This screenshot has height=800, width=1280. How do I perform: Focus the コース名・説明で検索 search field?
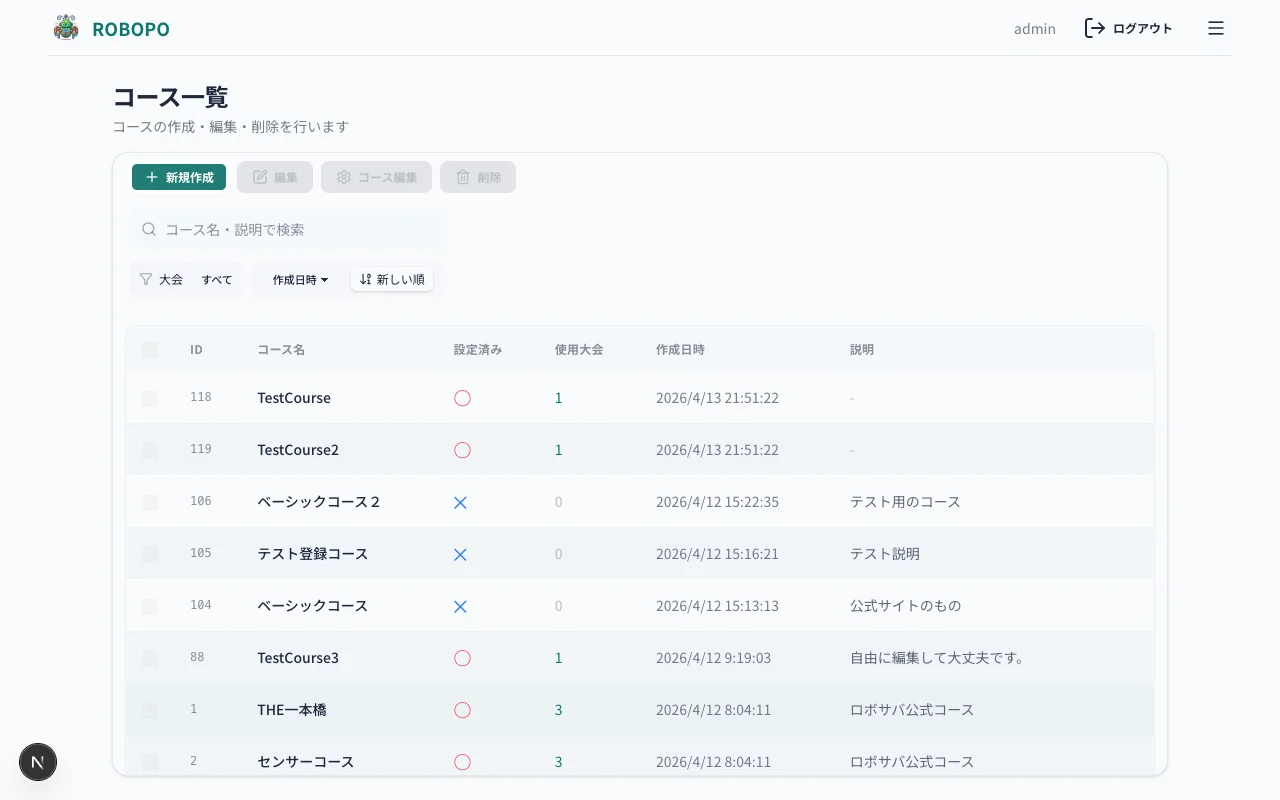[x=287, y=229]
